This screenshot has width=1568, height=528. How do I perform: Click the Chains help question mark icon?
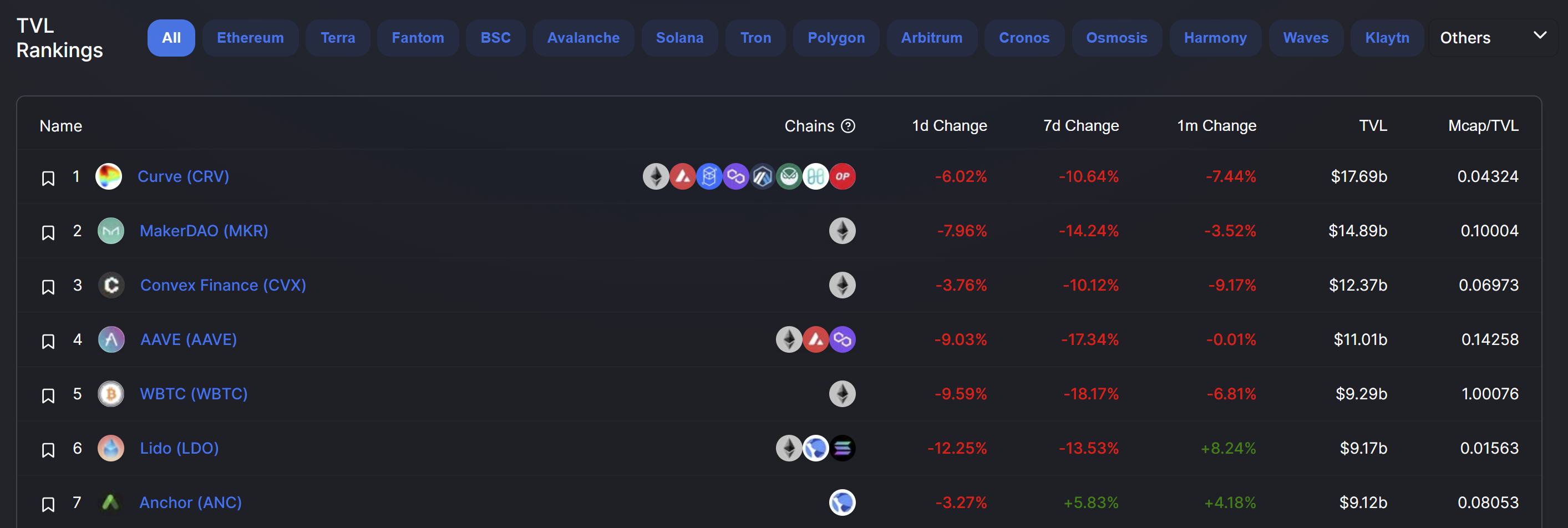click(848, 126)
